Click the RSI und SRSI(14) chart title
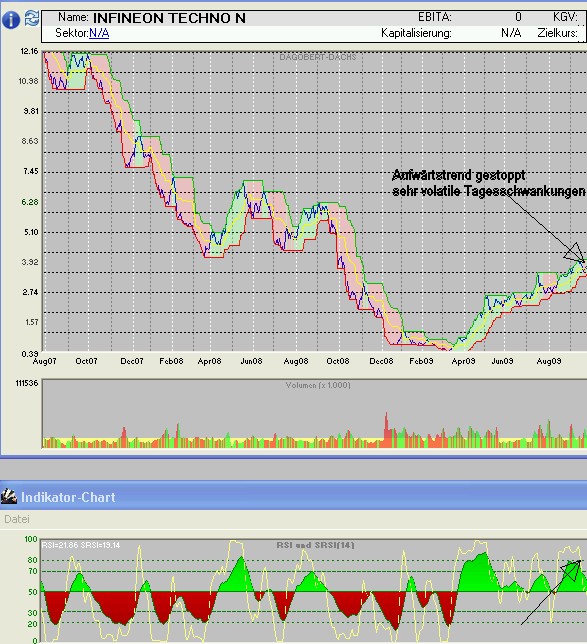587x644 pixels. click(x=315, y=545)
